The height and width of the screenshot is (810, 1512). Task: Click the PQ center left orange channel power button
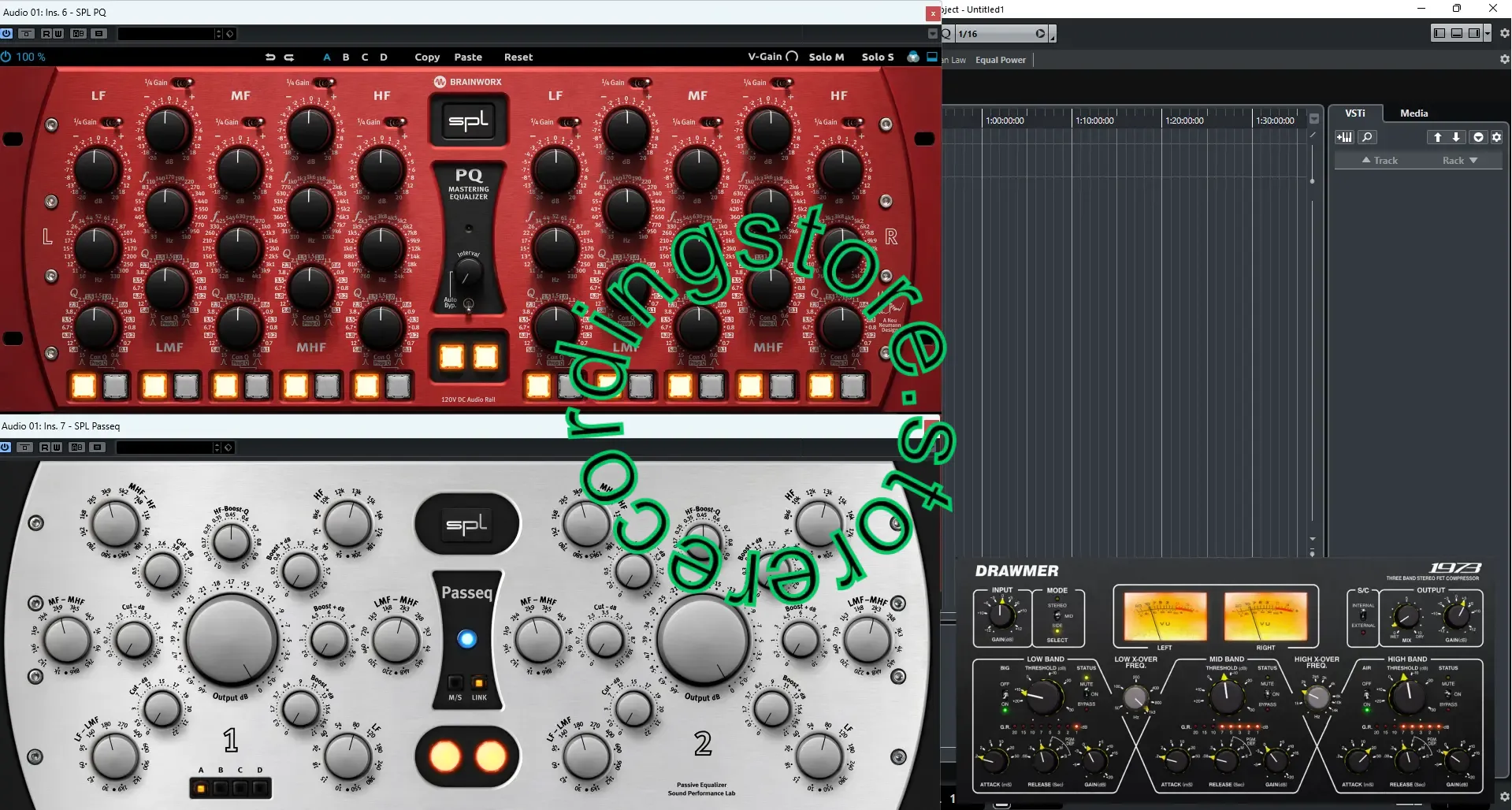click(451, 357)
